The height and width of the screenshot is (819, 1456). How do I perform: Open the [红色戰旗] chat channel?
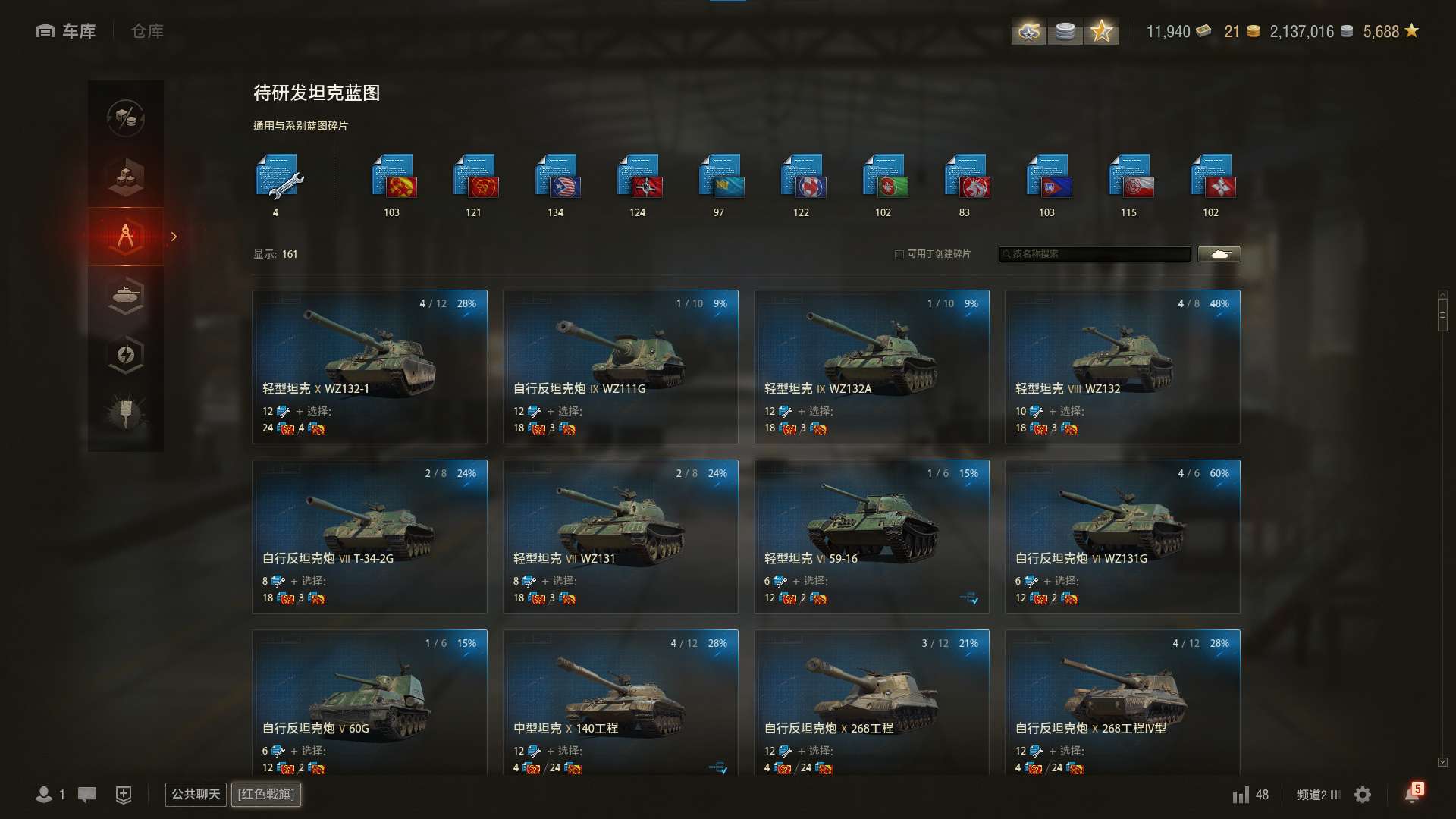pyautogui.click(x=266, y=794)
